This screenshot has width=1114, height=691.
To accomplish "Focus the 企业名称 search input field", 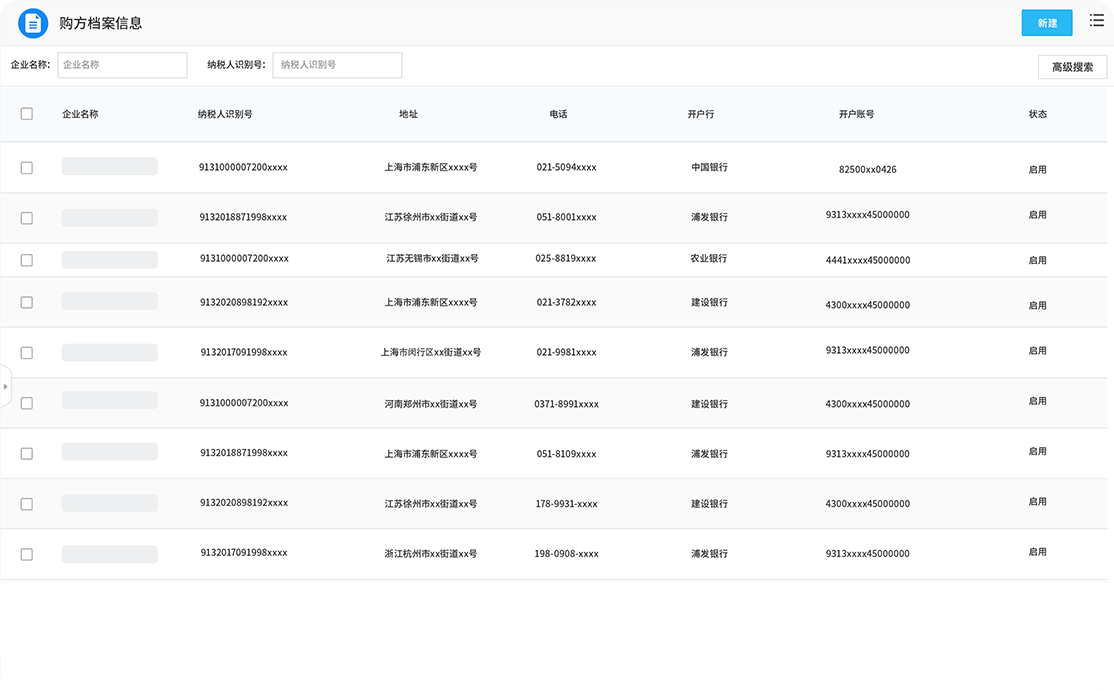I will [x=122, y=65].
